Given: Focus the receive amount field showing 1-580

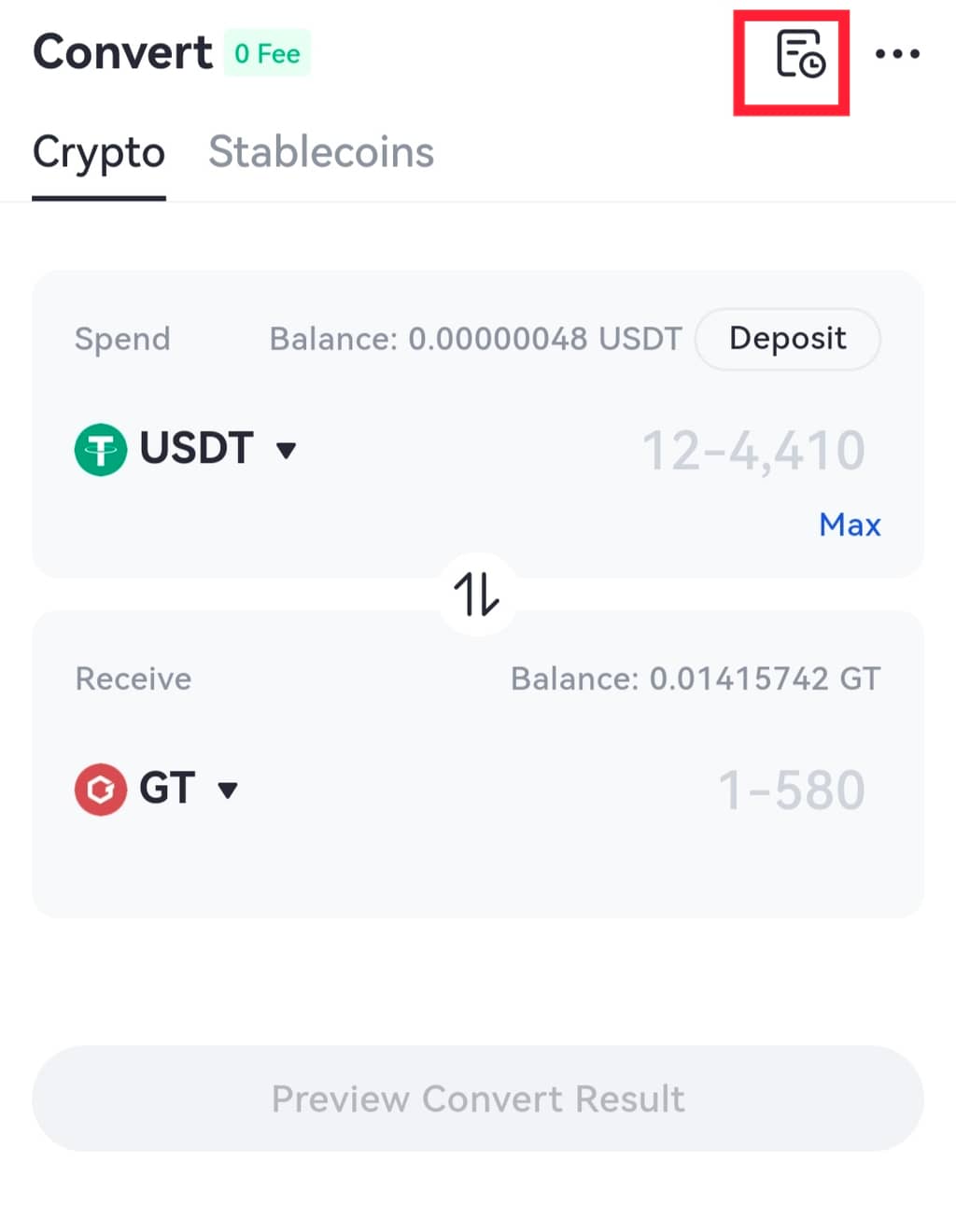Looking at the screenshot, I should (x=791, y=791).
